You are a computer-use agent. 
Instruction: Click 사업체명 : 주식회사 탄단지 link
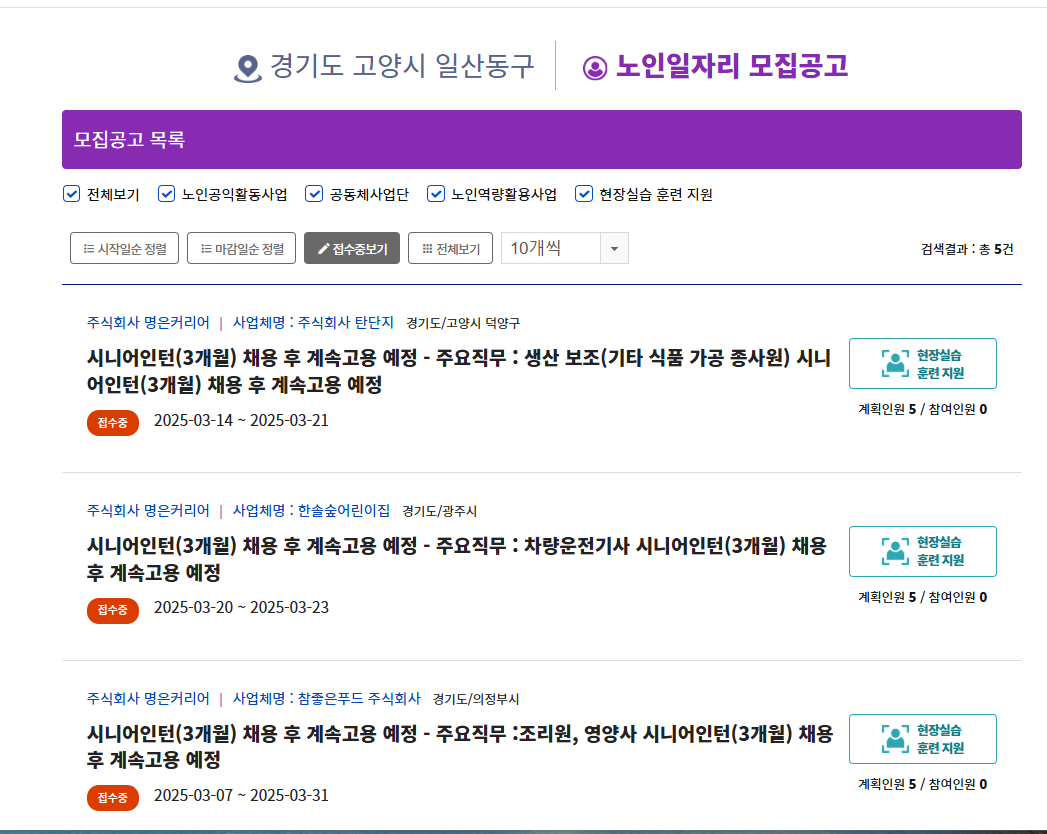pyautogui.click(x=313, y=323)
